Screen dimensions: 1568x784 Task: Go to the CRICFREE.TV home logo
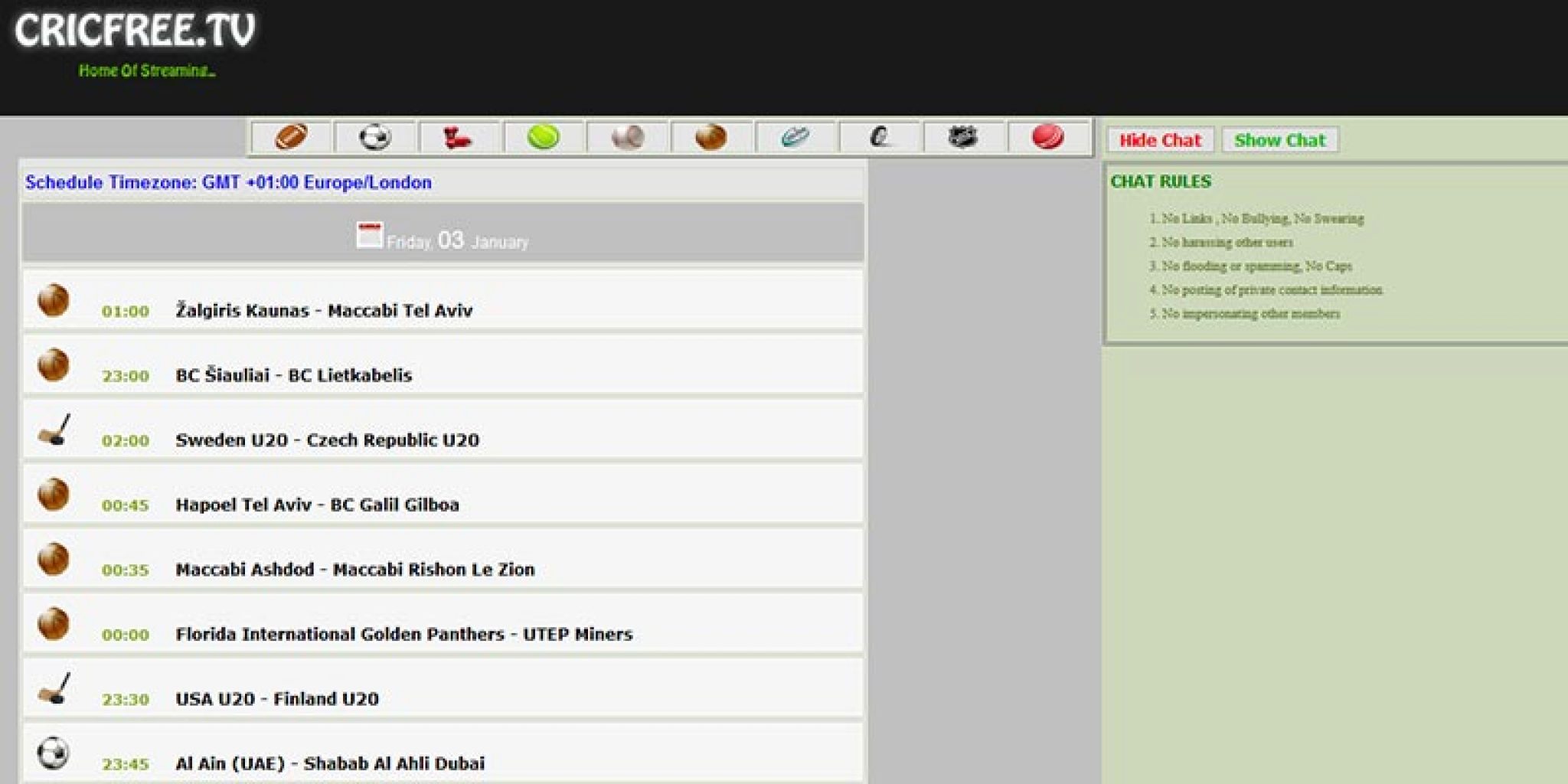[135, 31]
